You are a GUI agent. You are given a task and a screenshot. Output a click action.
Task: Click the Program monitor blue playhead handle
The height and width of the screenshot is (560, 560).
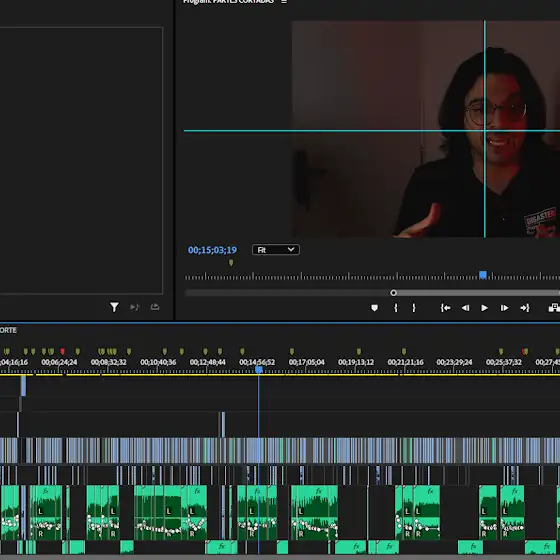click(483, 275)
